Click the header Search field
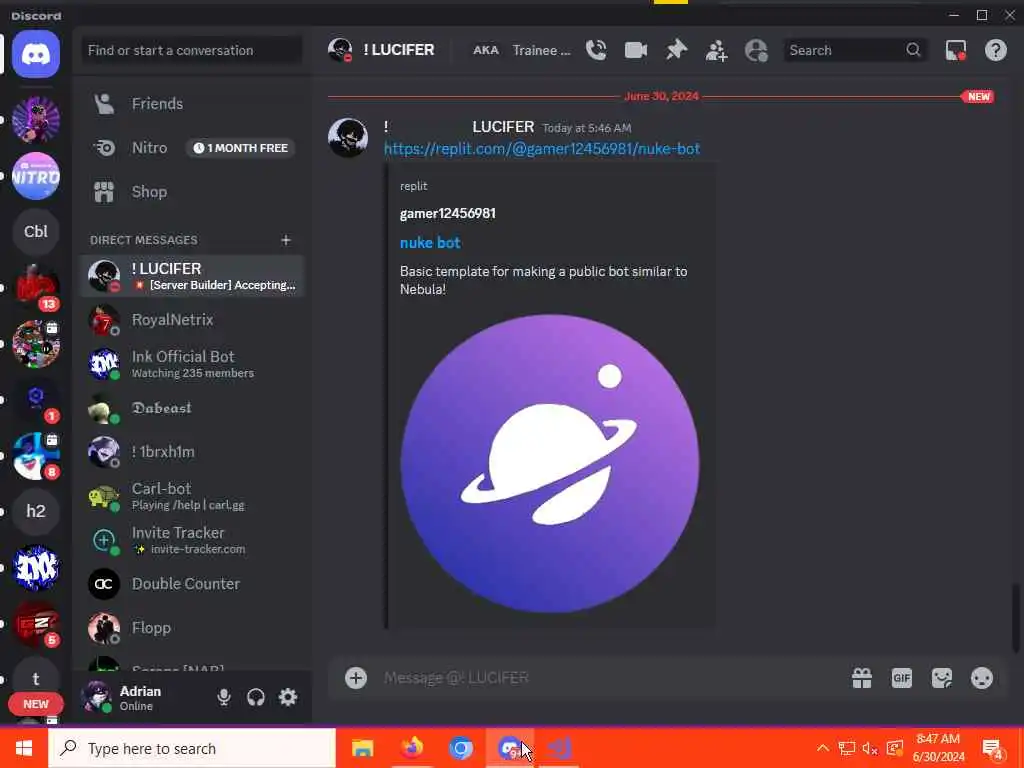1024x768 pixels. [x=854, y=50]
